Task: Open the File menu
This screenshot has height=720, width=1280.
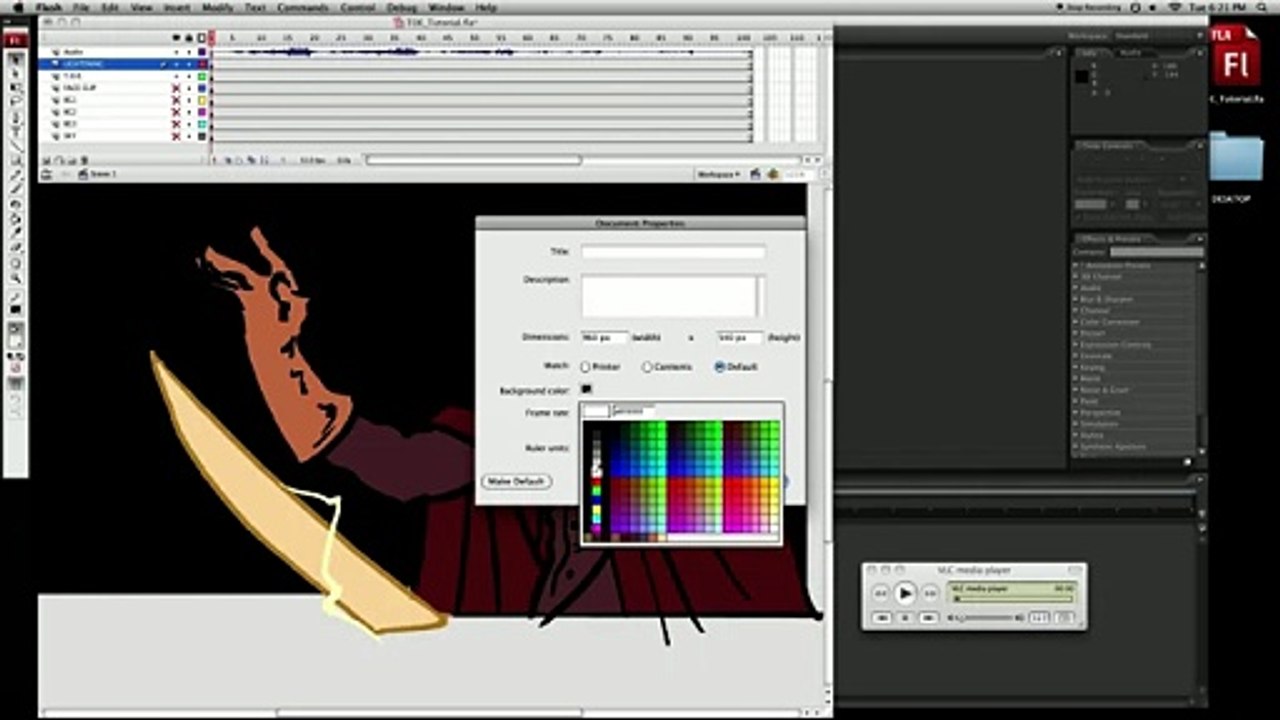Action: (81, 7)
